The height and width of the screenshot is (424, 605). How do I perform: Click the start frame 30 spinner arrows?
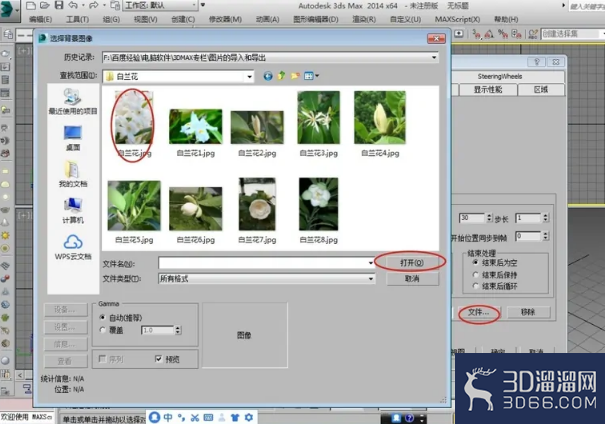tap(489, 218)
